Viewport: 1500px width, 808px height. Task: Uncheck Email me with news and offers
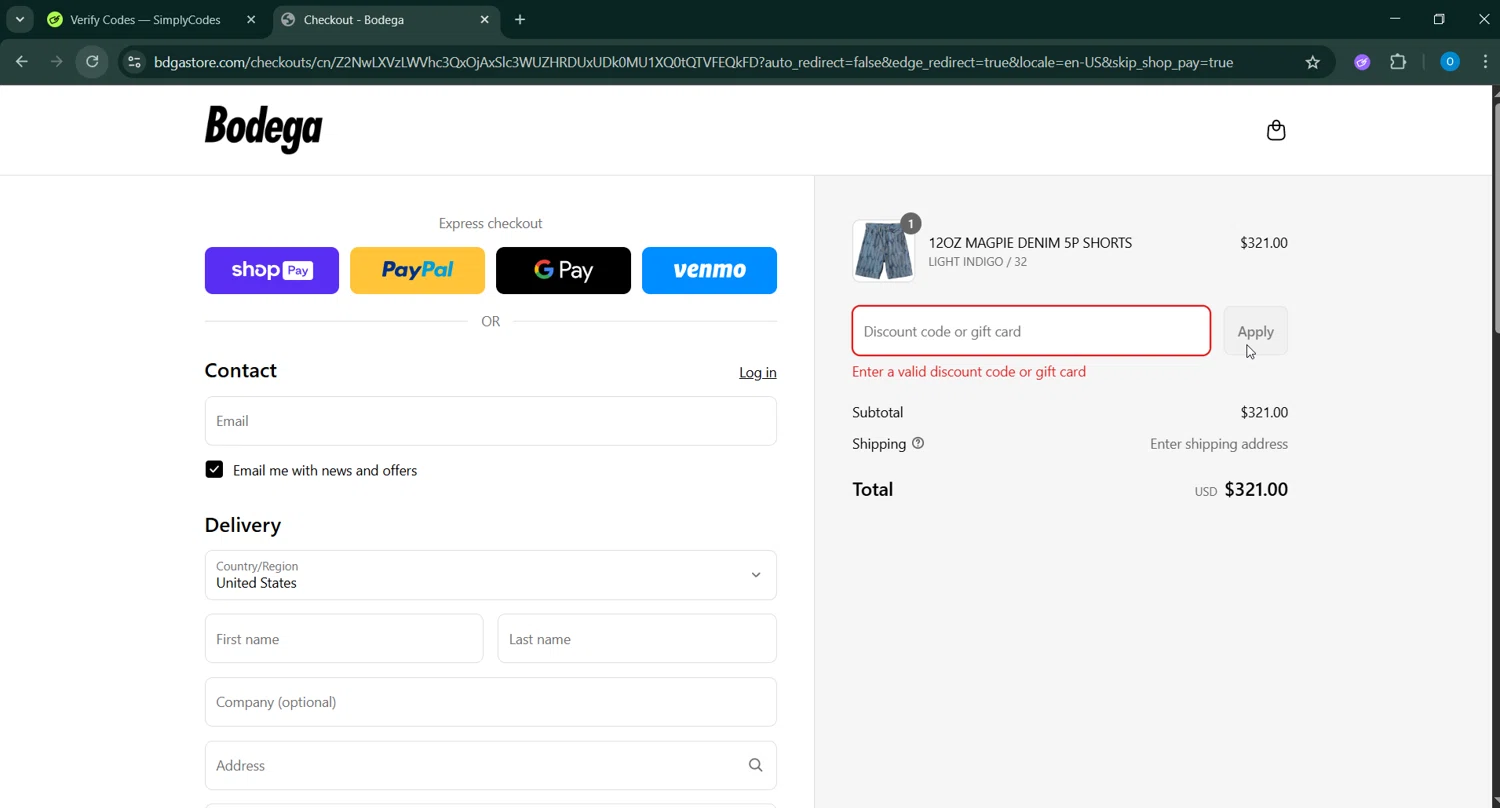214,470
